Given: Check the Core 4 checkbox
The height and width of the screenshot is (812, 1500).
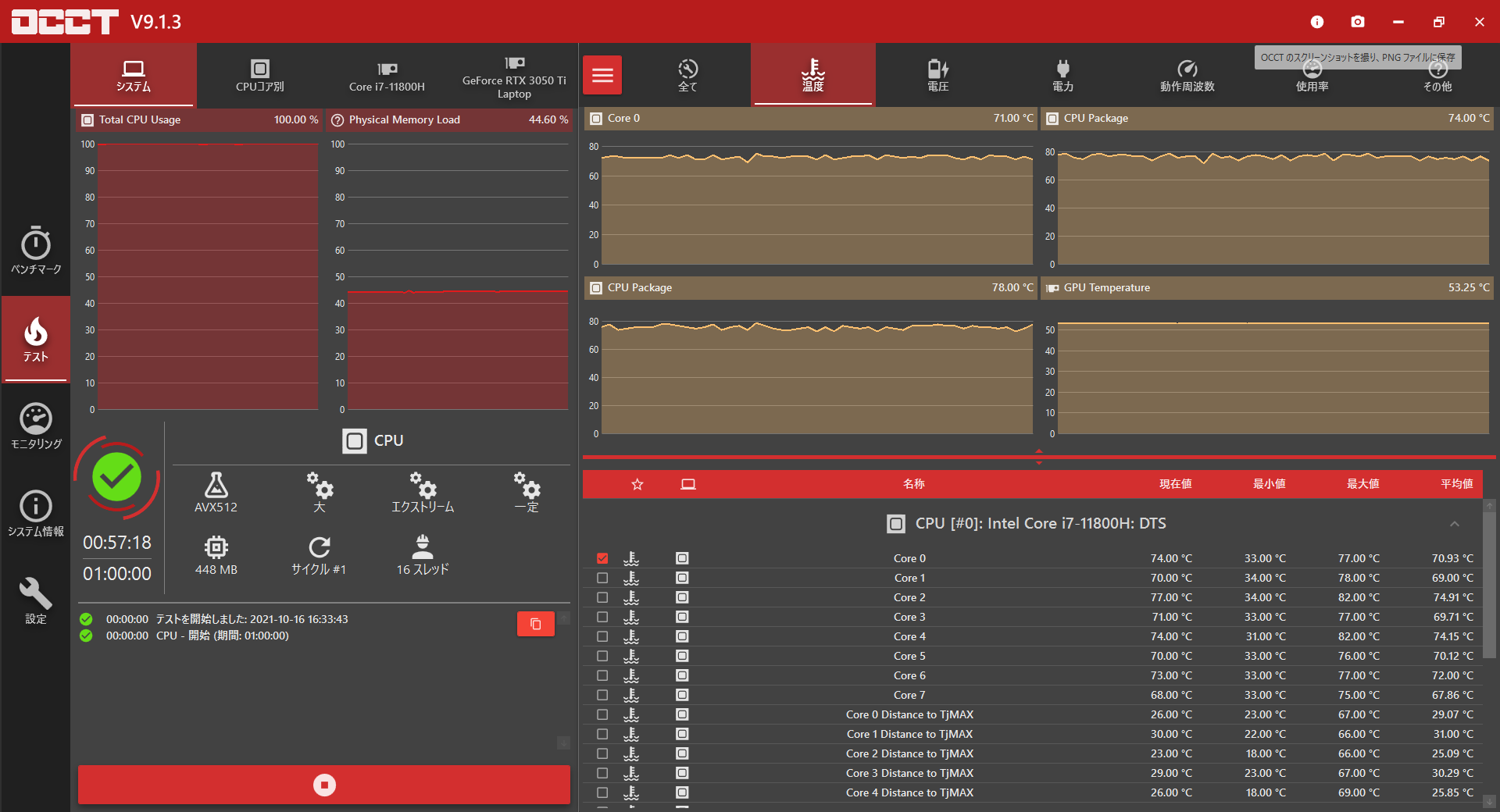Looking at the screenshot, I should pyautogui.click(x=602, y=636).
